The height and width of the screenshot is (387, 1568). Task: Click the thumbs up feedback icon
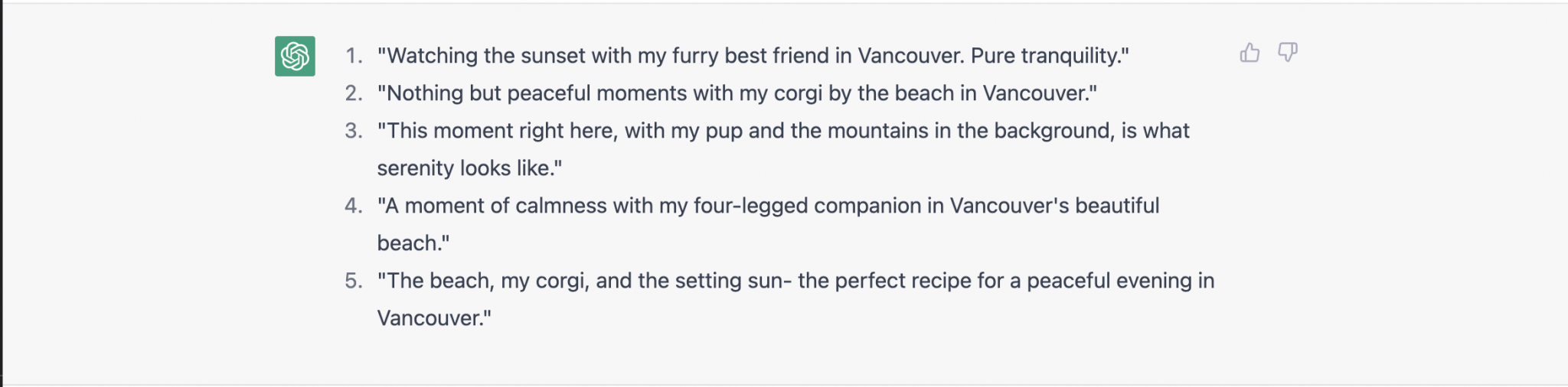click(1249, 53)
